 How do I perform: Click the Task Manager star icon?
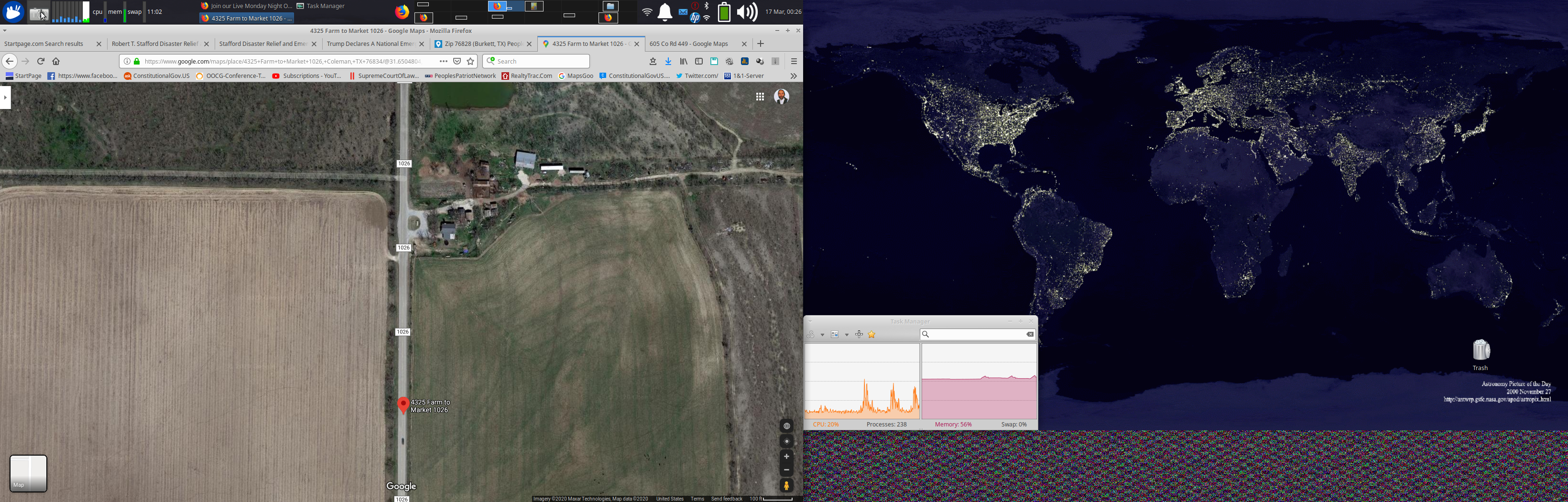point(871,334)
